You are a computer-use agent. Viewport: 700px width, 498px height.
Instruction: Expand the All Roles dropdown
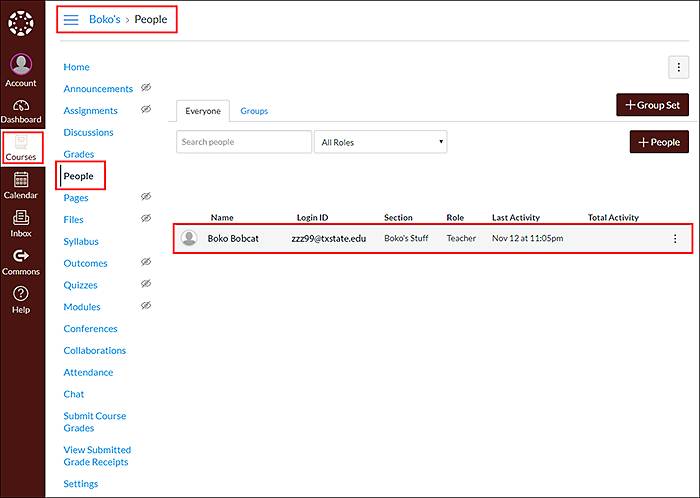(380, 142)
